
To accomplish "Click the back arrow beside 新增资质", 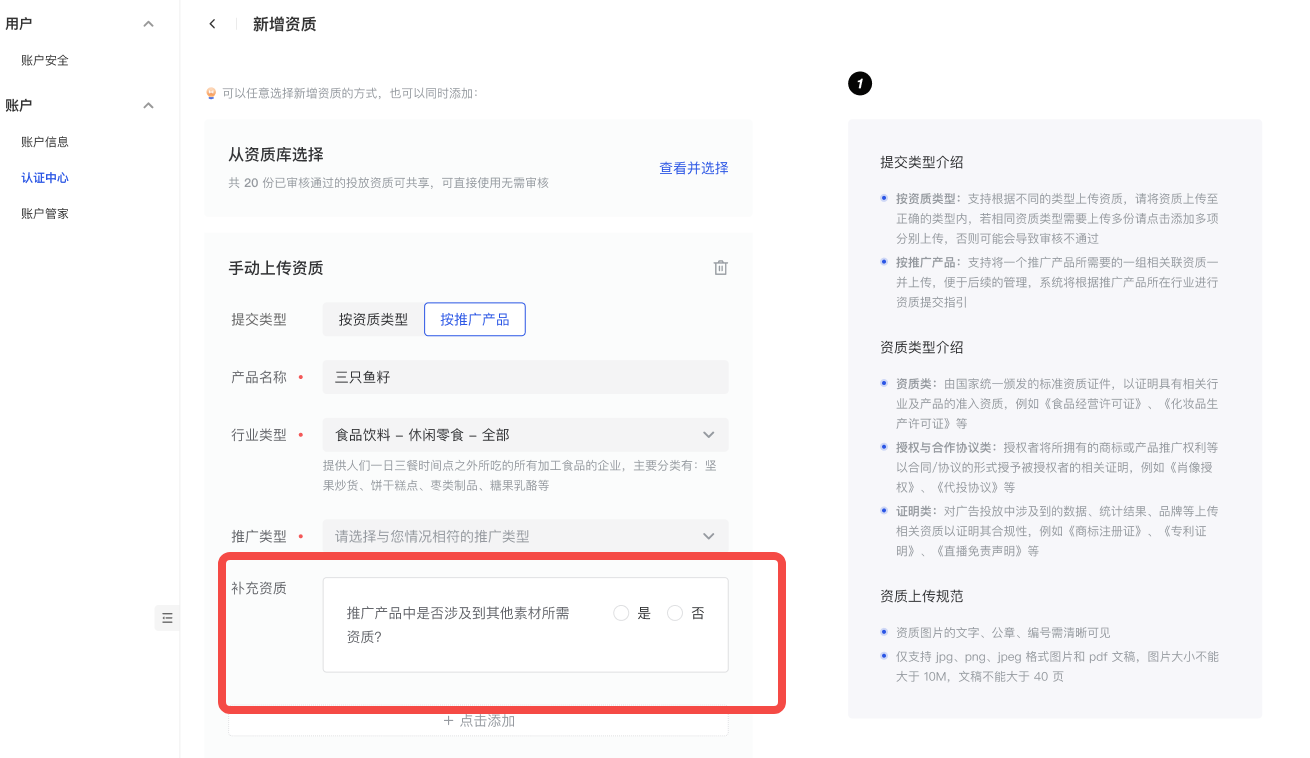I will (x=212, y=24).
